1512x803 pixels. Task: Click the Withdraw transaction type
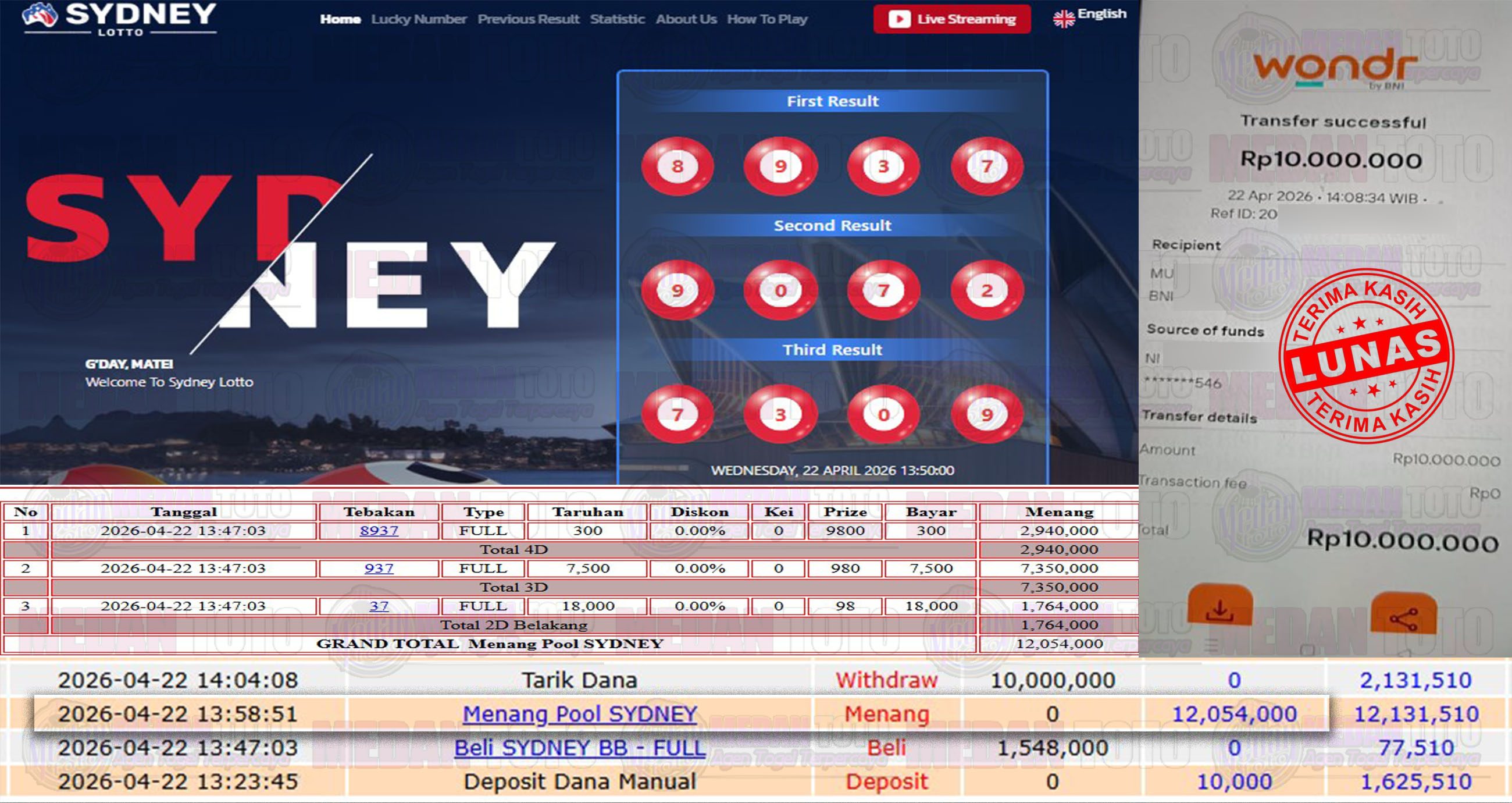click(886, 680)
